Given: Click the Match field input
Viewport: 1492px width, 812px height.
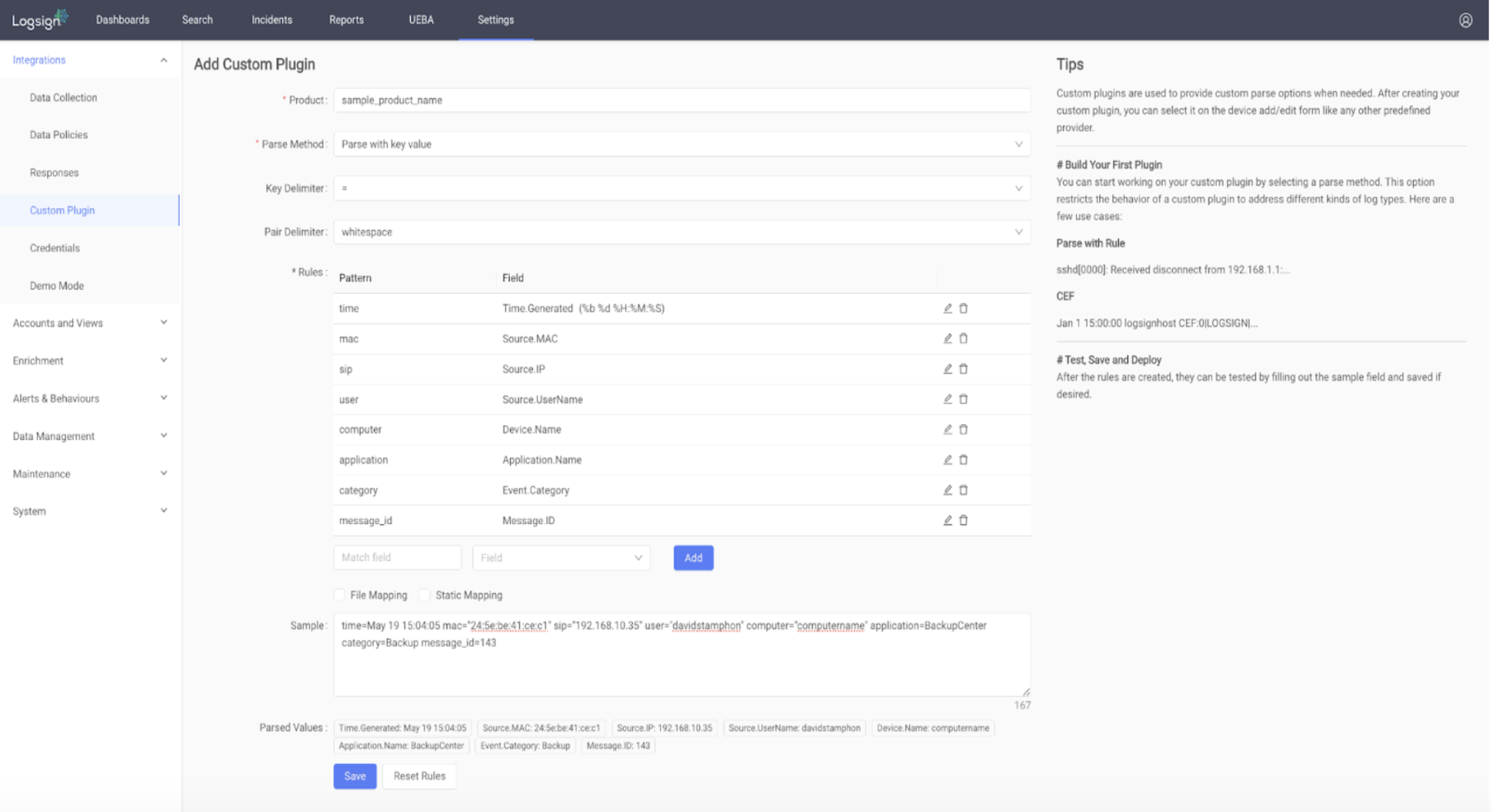Looking at the screenshot, I should (x=397, y=558).
